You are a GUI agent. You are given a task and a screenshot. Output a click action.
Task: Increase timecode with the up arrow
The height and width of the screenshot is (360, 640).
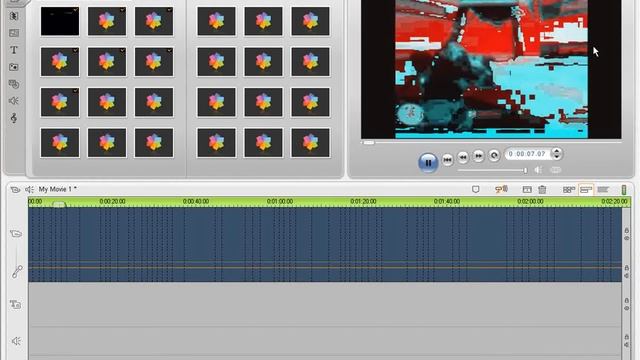click(x=556, y=151)
